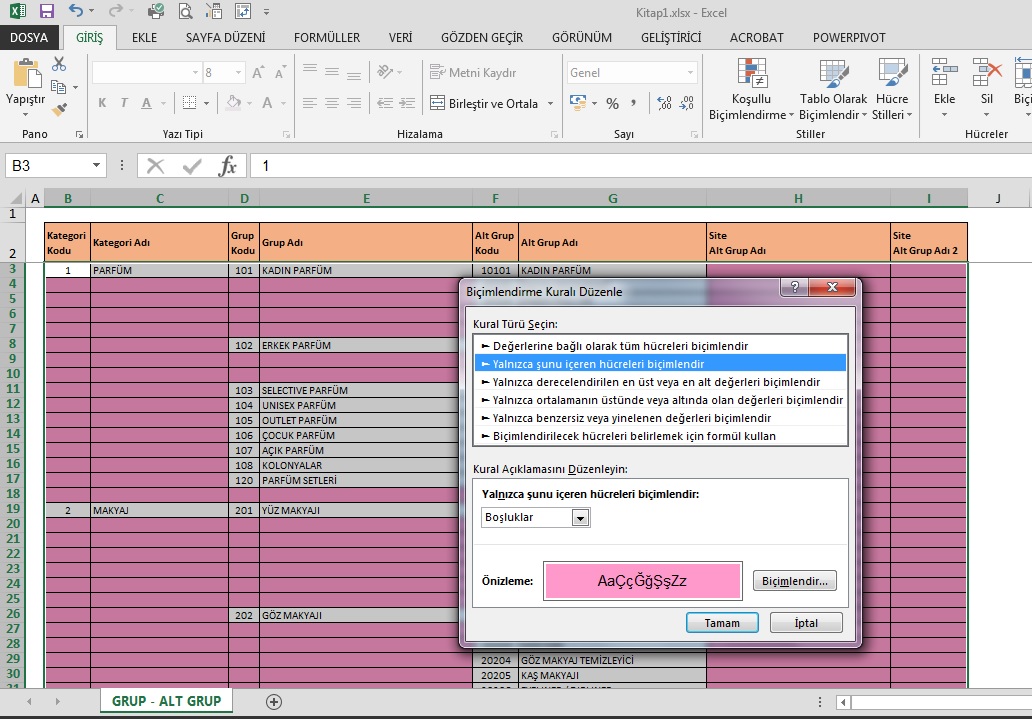The width and height of the screenshot is (1032, 719).
Task: Click the Insert Function fx icon
Action: (228, 166)
